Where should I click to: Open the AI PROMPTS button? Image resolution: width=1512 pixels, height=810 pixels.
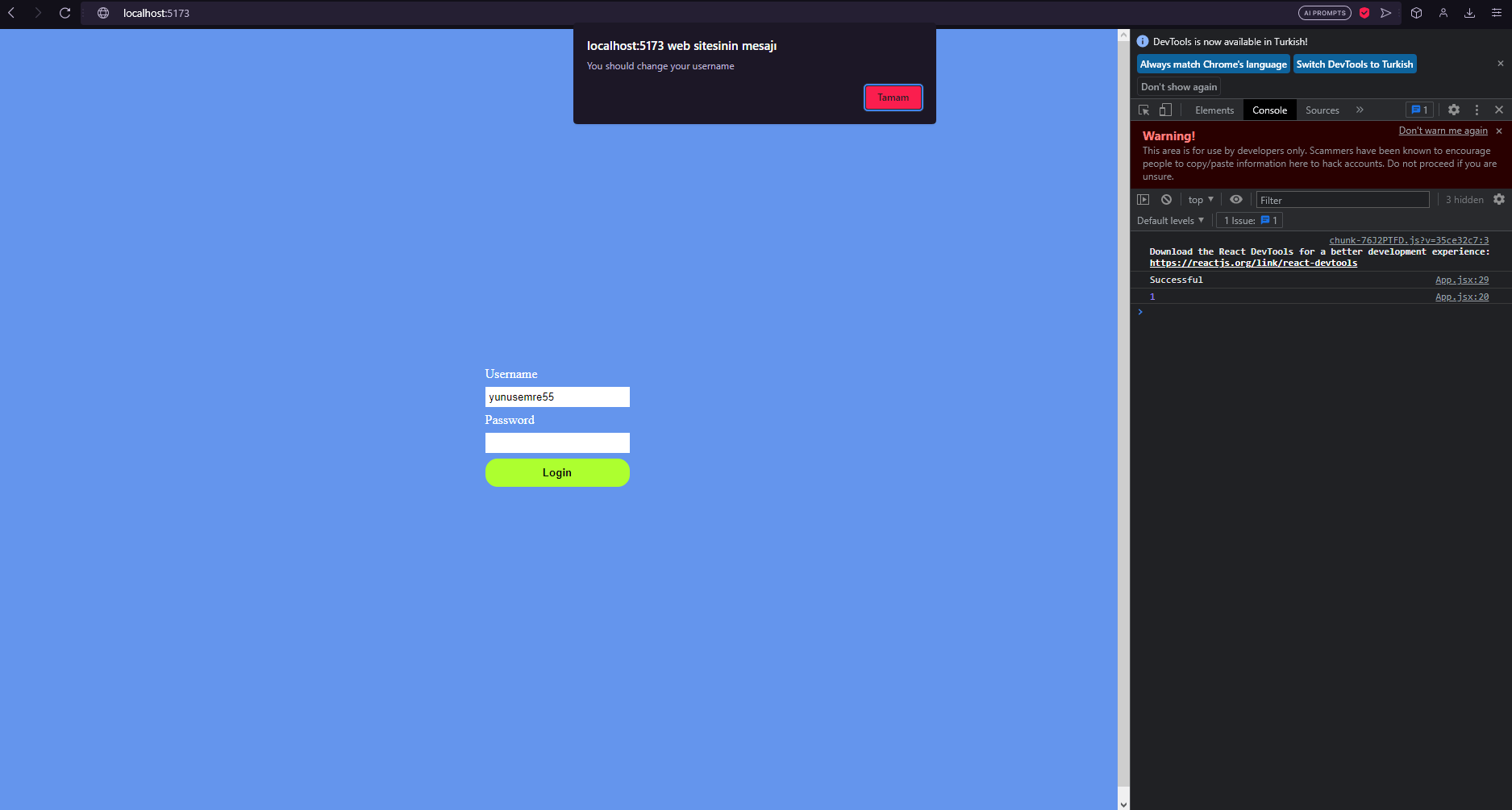pos(1324,13)
